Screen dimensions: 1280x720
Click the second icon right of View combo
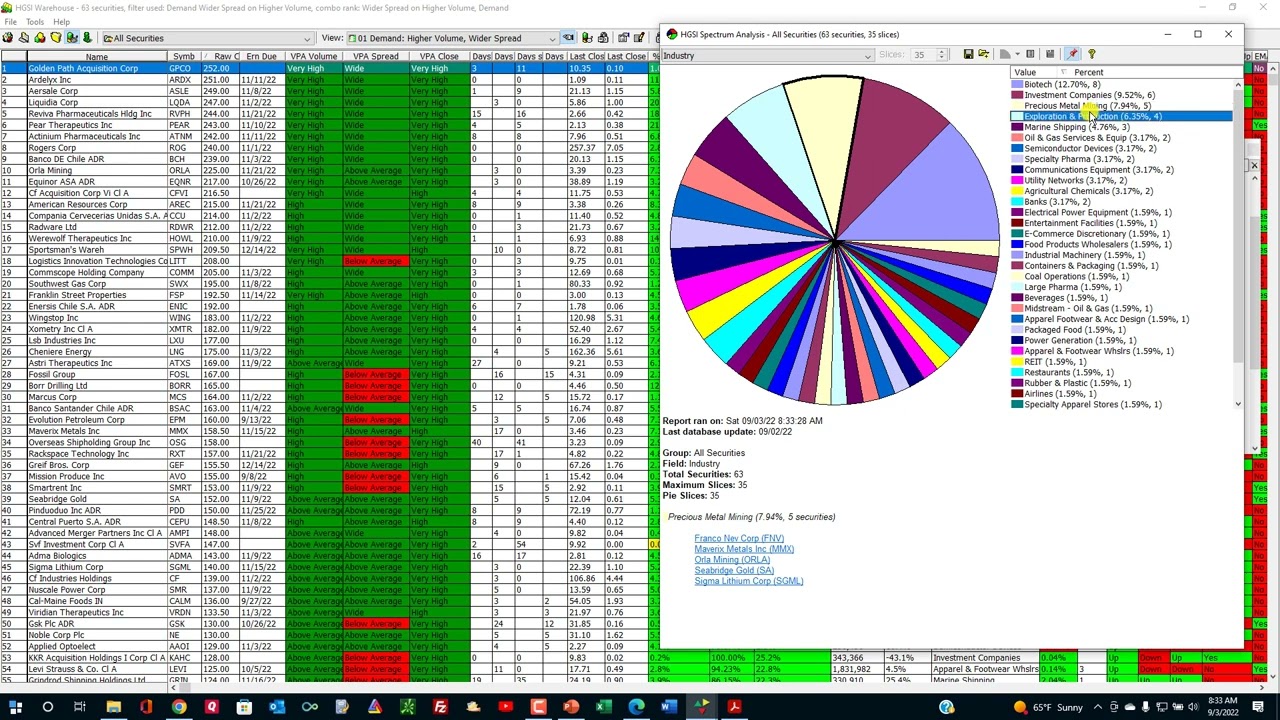click(x=587, y=38)
